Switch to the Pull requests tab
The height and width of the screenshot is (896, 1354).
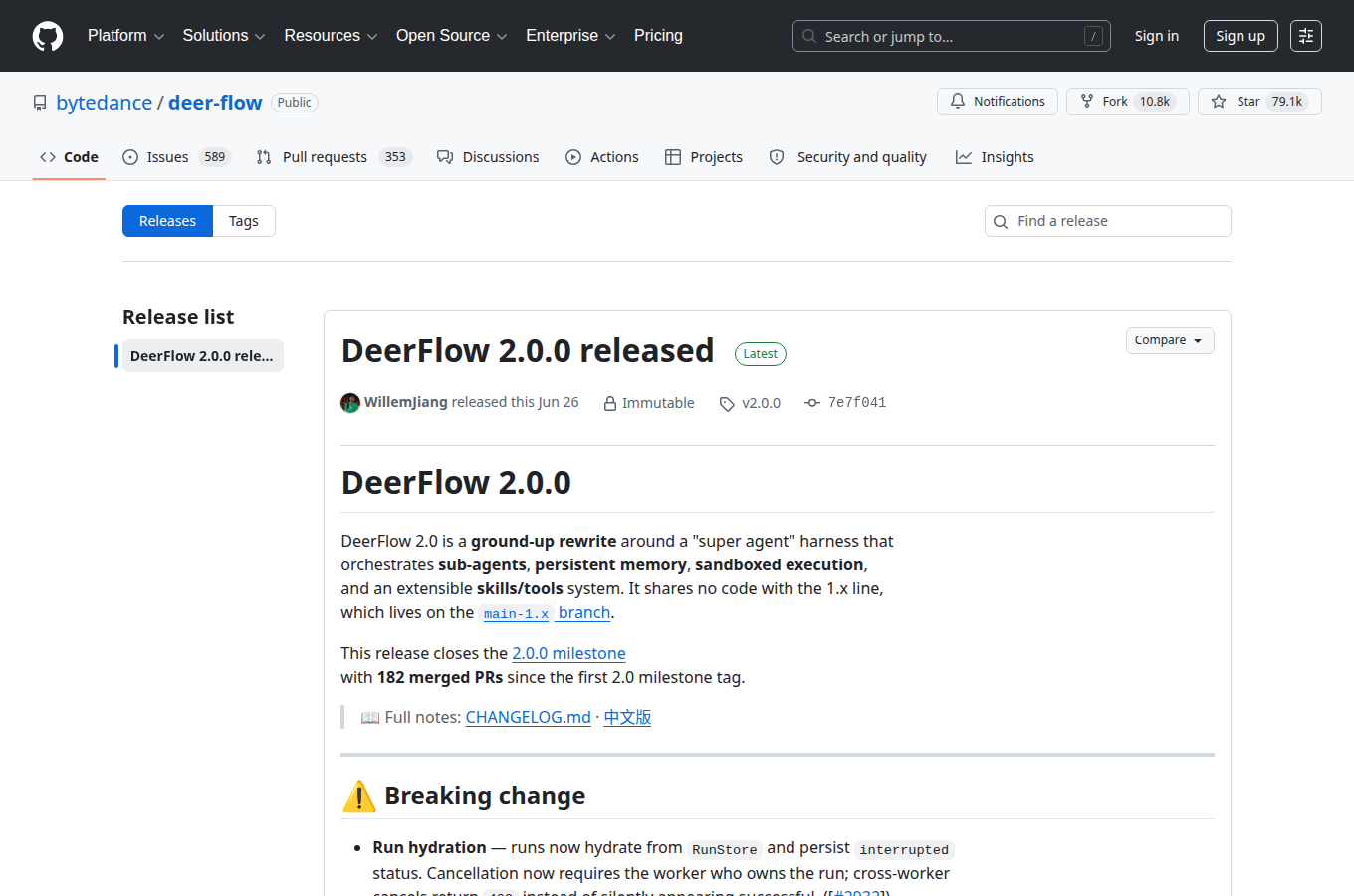coord(334,157)
